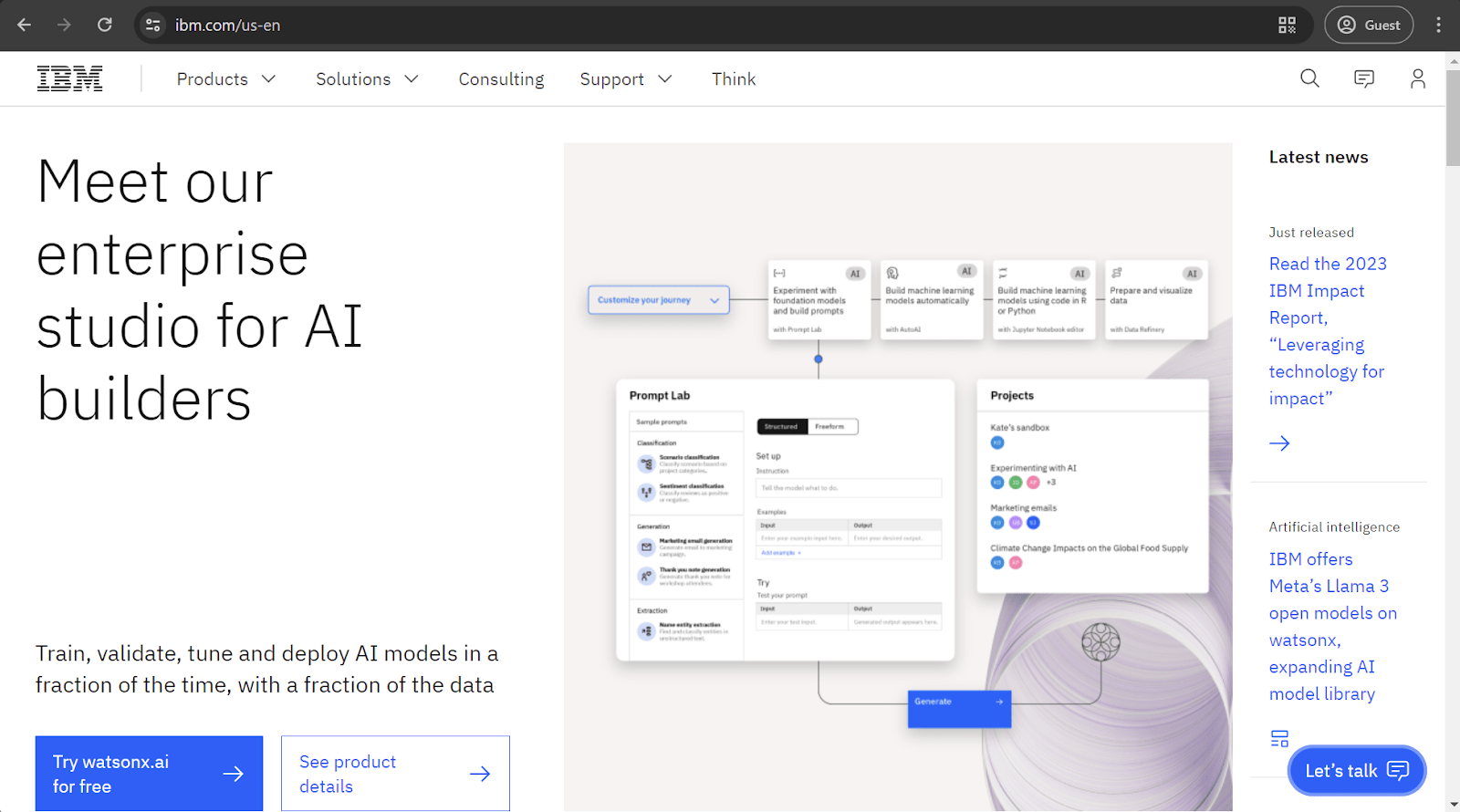Open the chat icon in header
This screenshot has height=812, width=1460.
tap(1363, 78)
